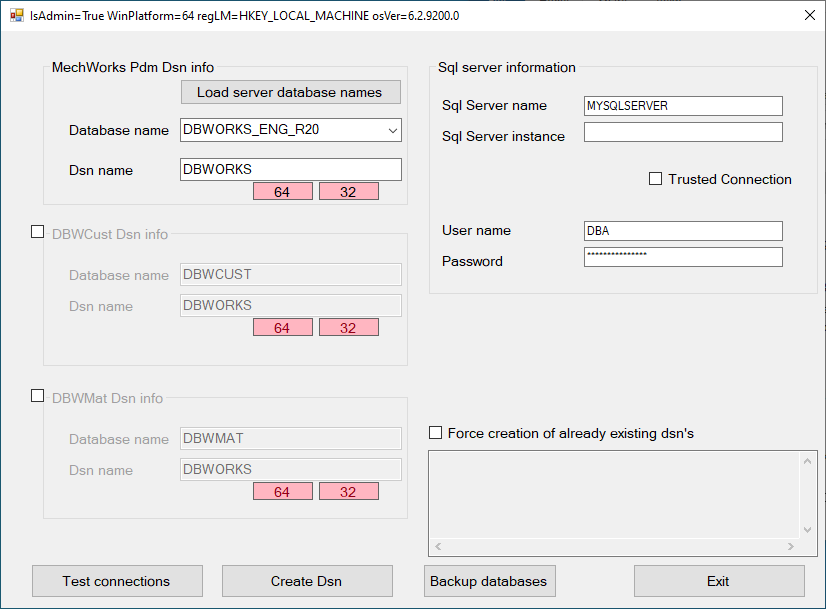Click the User name field DBA
The height and width of the screenshot is (609, 826).
coord(683,231)
